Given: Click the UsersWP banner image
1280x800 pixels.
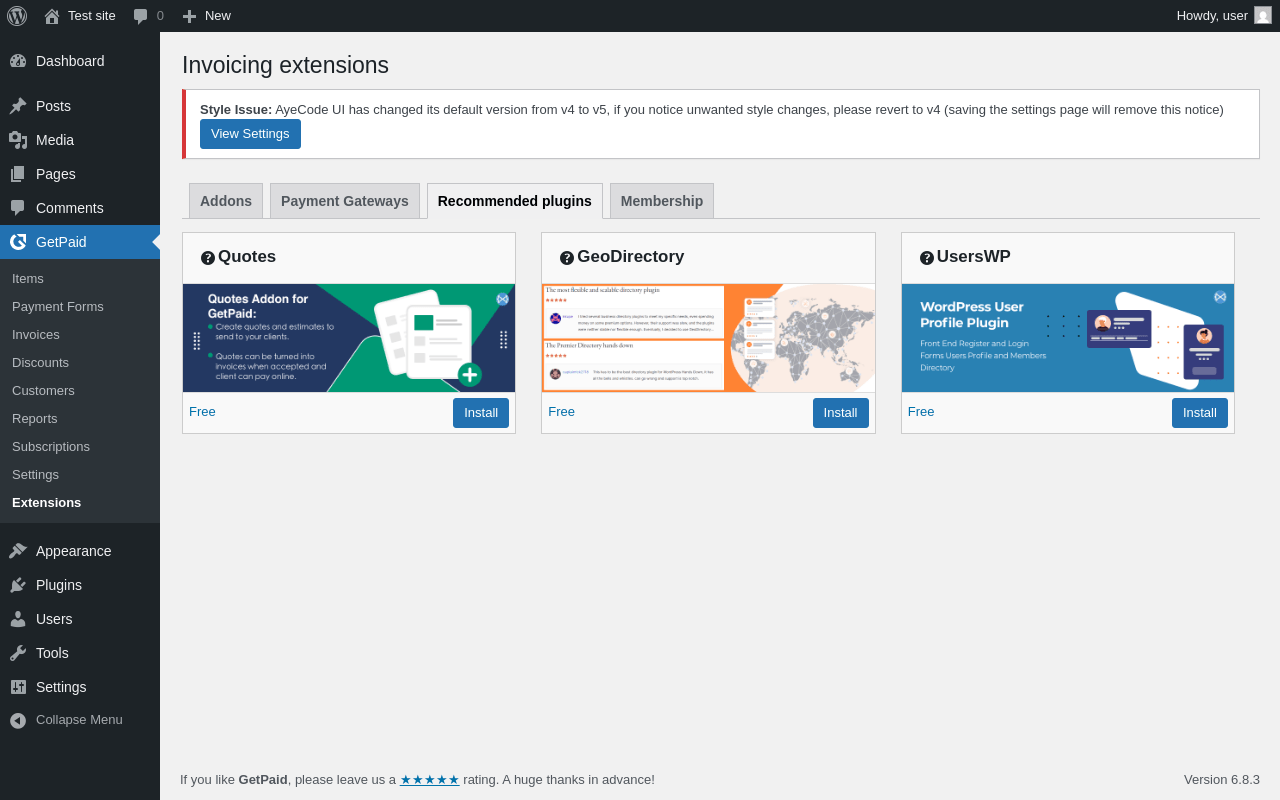Looking at the screenshot, I should coord(1067,338).
